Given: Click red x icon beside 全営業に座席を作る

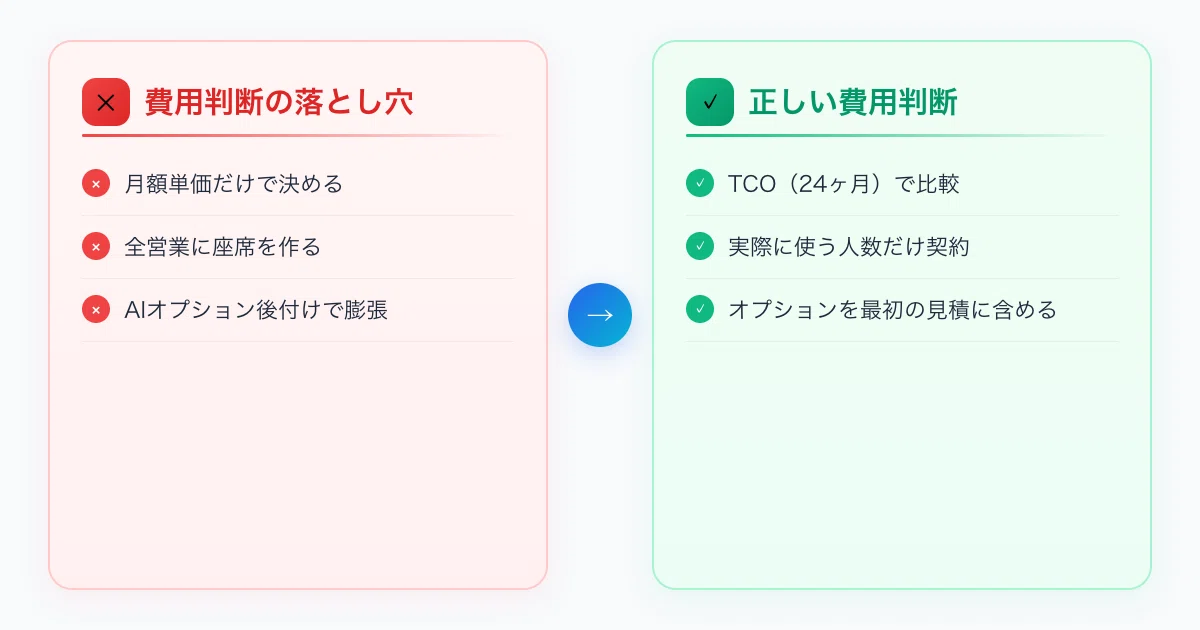Looking at the screenshot, I should 96,247.
